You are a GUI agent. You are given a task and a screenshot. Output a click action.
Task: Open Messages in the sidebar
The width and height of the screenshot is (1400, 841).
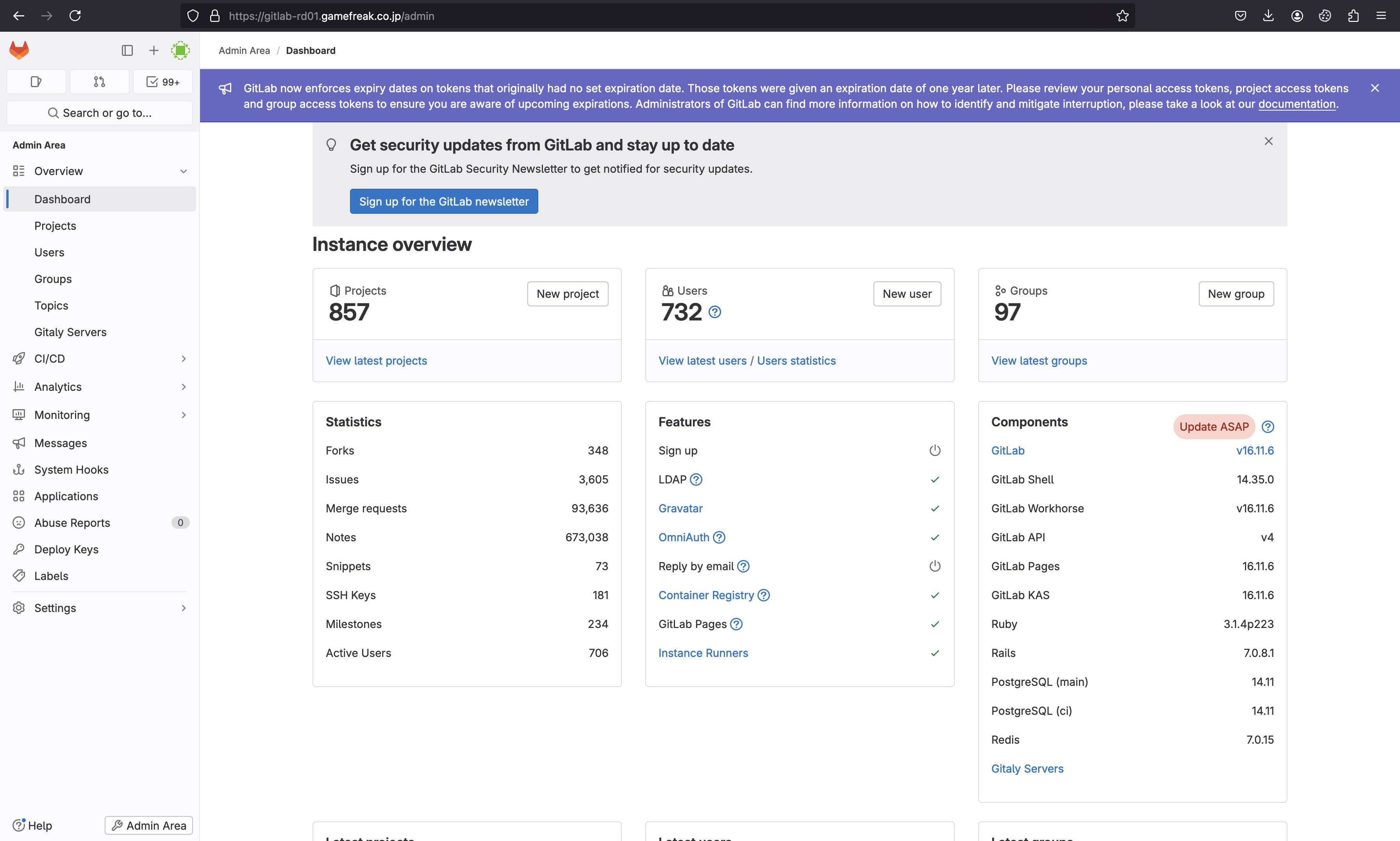[x=100, y=443]
